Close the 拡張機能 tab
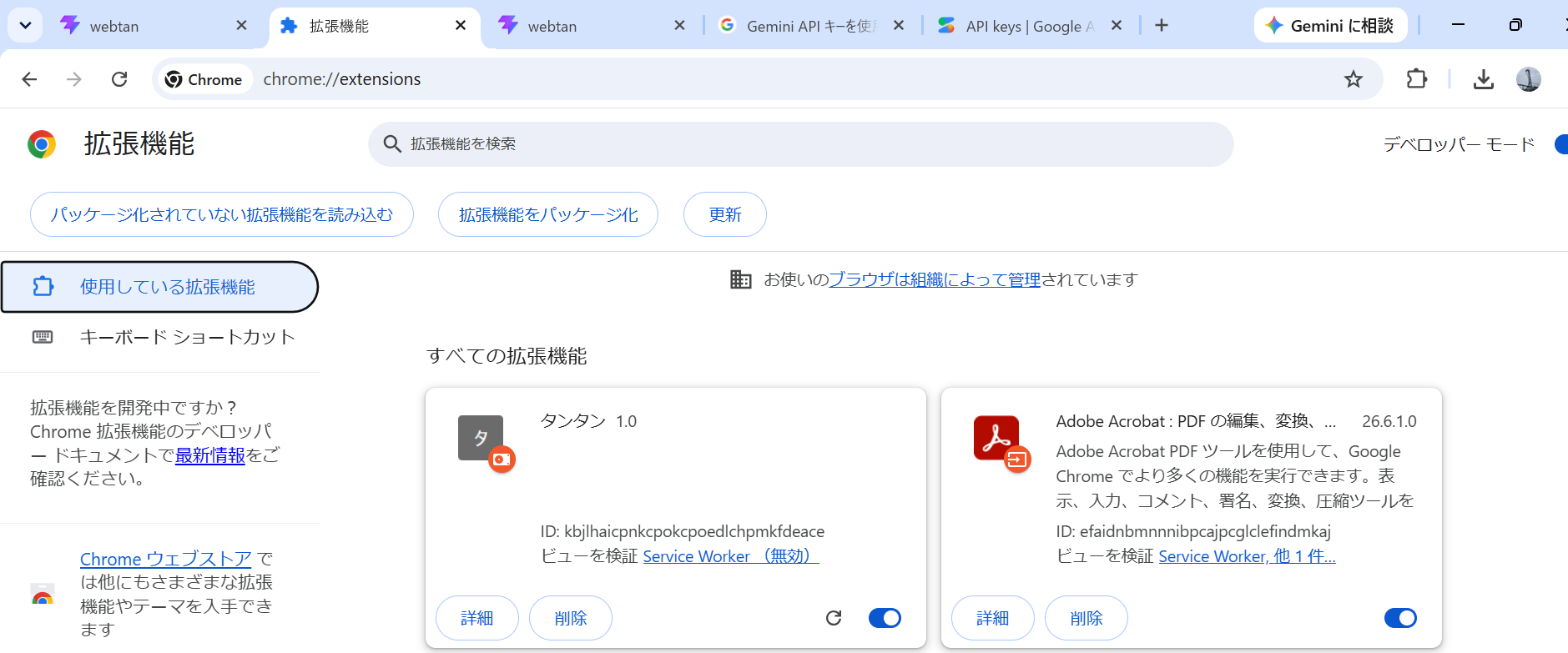The height and width of the screenshot is (653, 1568). coord(461,26)
